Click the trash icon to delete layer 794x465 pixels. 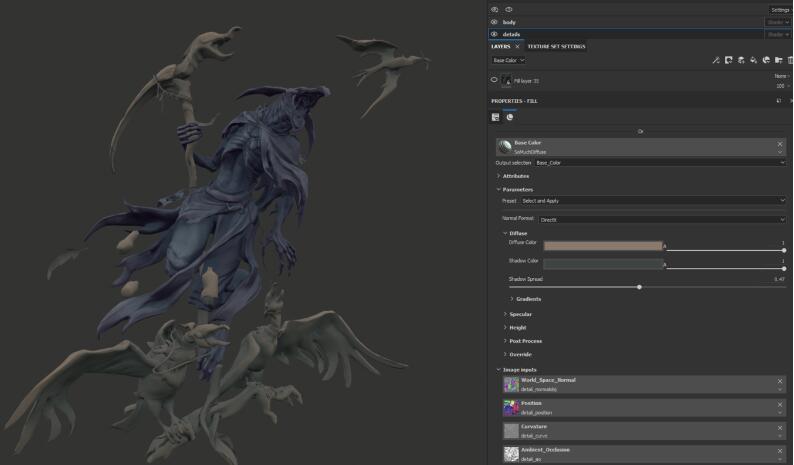[790, 60]
